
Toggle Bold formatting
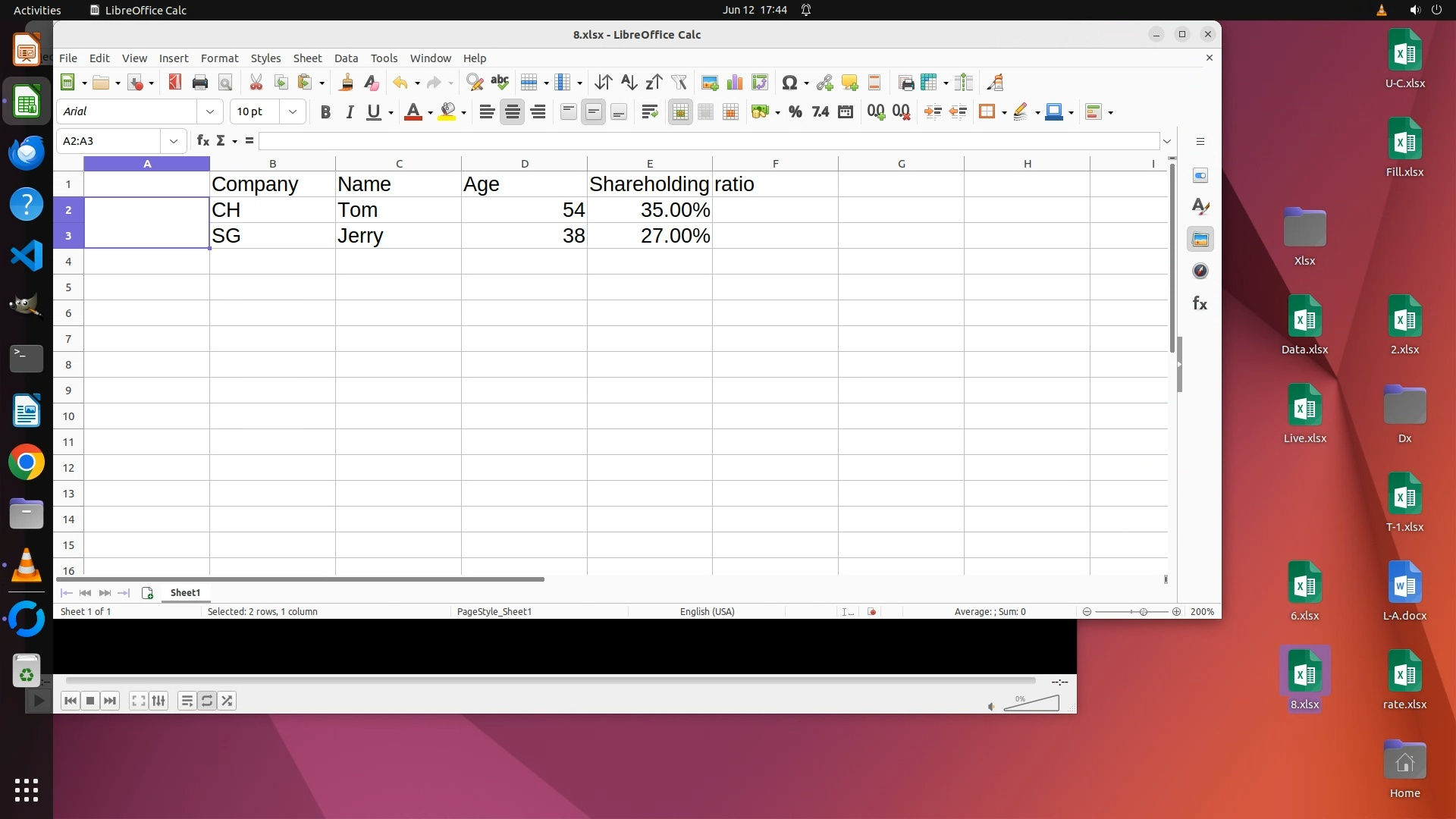click(325, 112)
